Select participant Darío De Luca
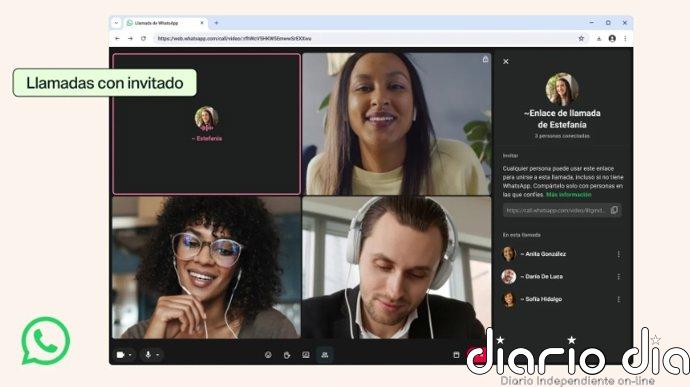 click(562, 276)
